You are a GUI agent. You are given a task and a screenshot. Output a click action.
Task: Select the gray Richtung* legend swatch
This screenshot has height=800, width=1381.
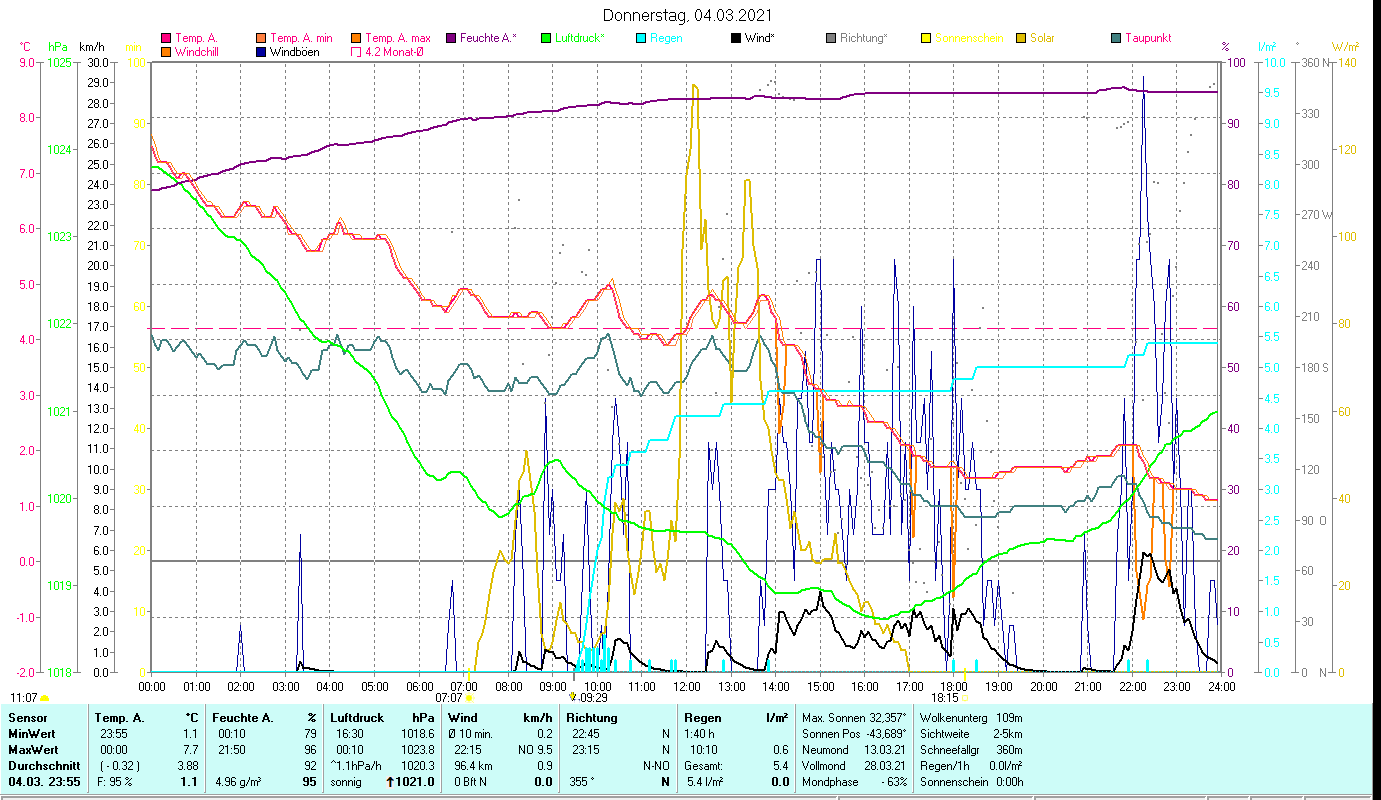(832, 38)
